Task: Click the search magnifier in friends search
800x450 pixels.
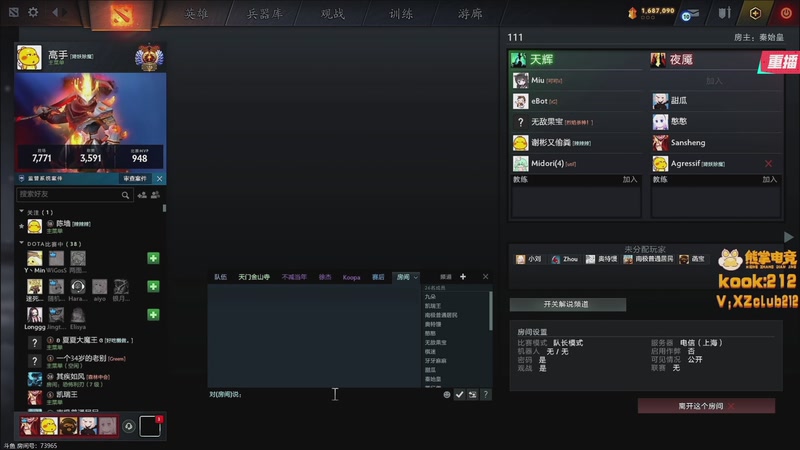Action: [x=125, y=195]
